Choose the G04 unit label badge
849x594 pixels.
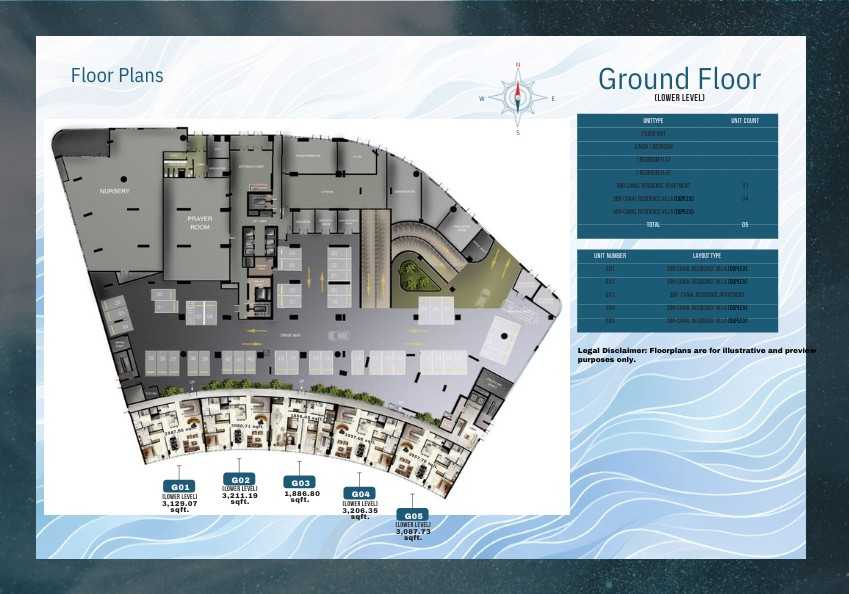pyautogui.click(x=360, y=494)
